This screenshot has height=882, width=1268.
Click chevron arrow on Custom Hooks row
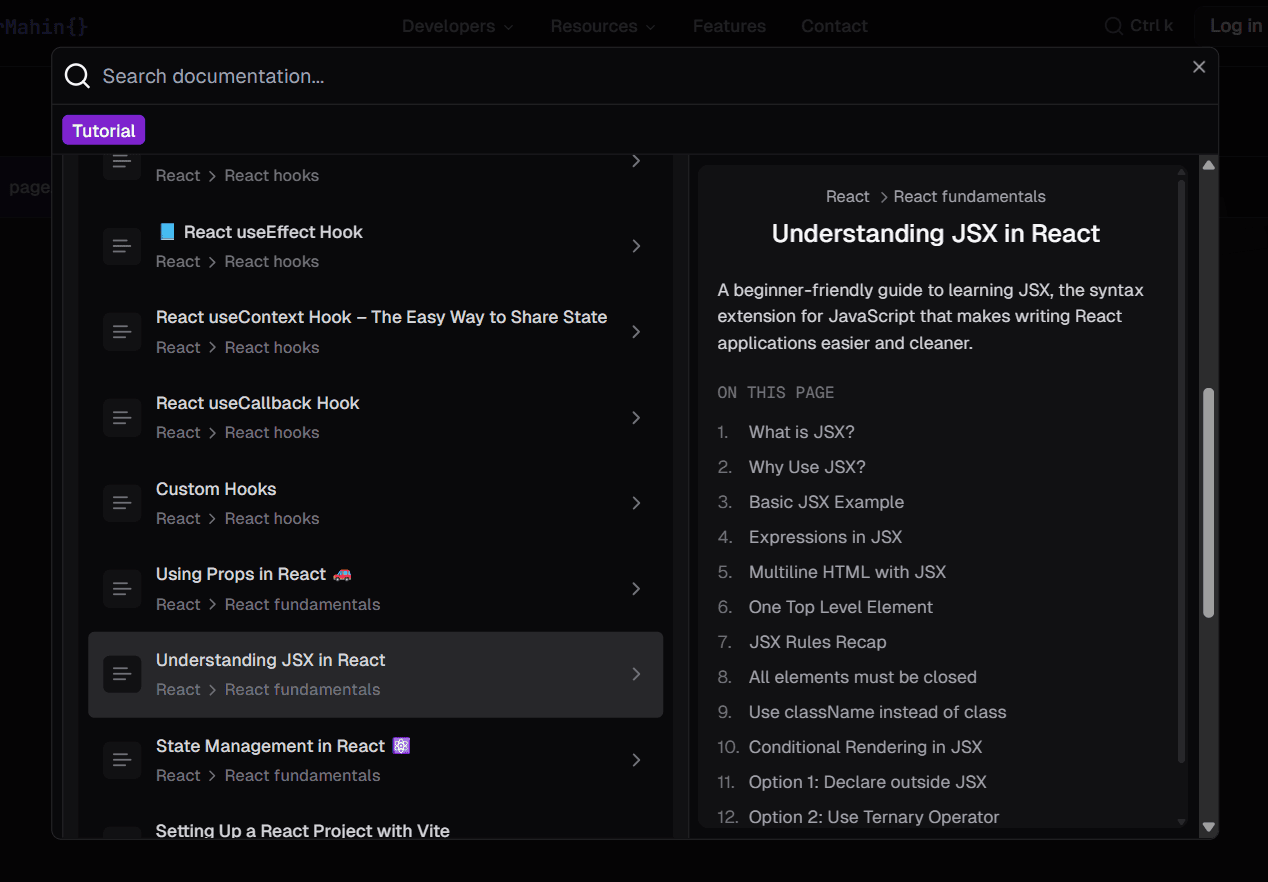(636, 503)
